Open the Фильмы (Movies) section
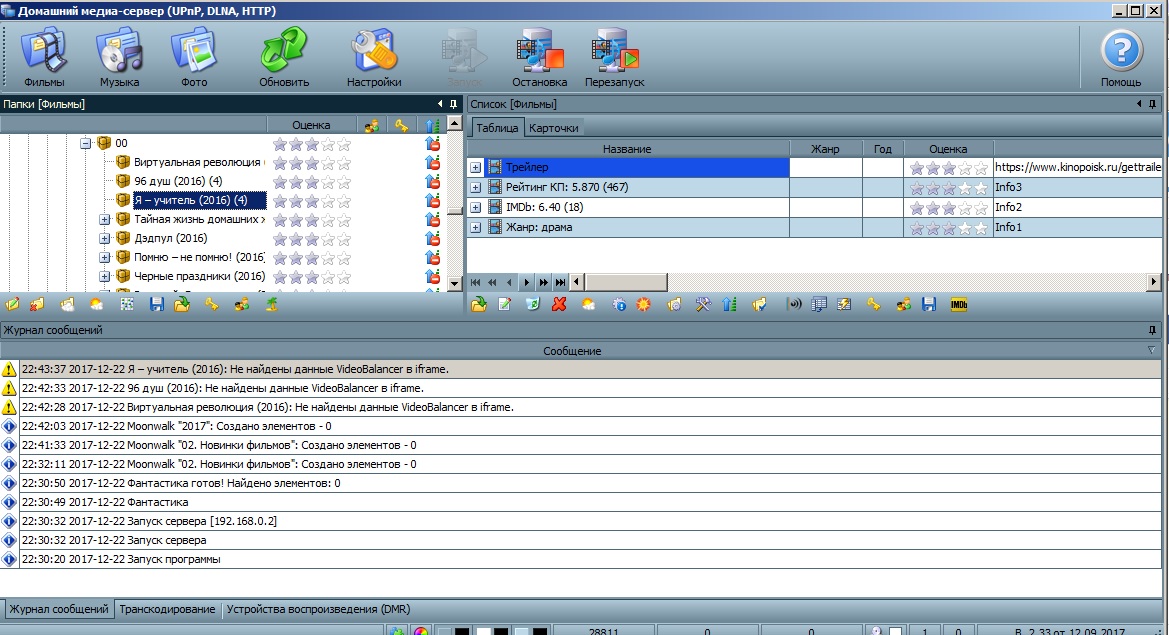This screenshot has height=635, width=1169. [44, 58]
